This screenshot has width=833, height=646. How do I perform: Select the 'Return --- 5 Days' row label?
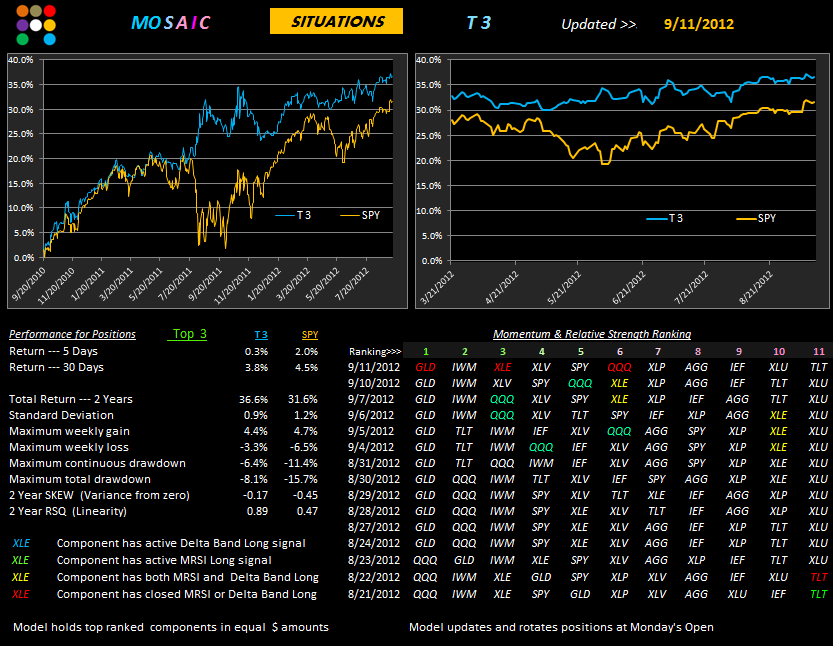[x=54, y=351]
